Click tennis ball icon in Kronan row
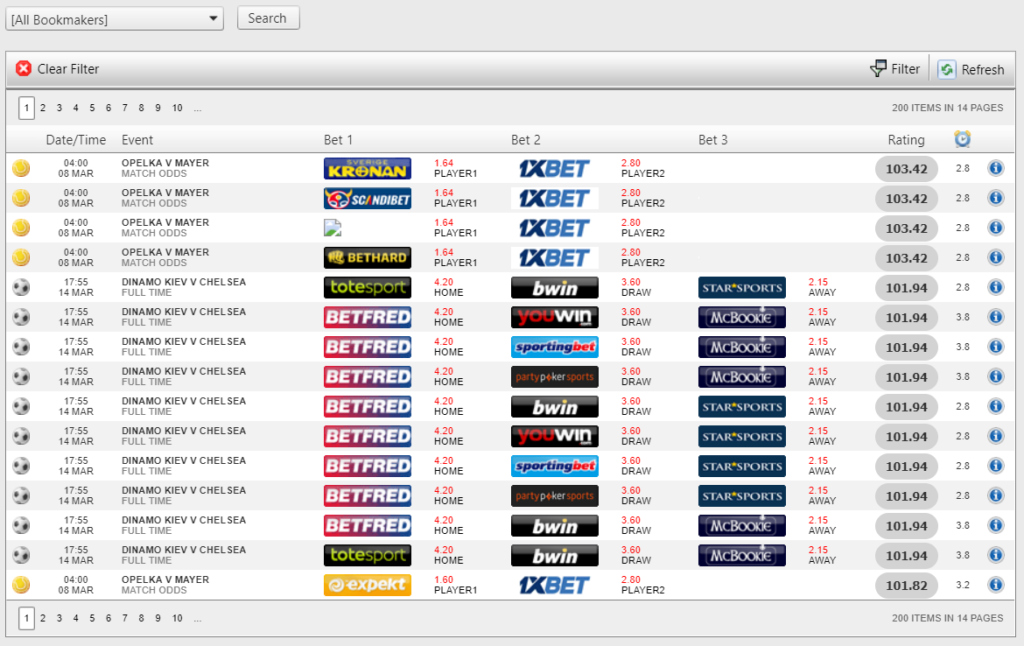 [21, 168]
